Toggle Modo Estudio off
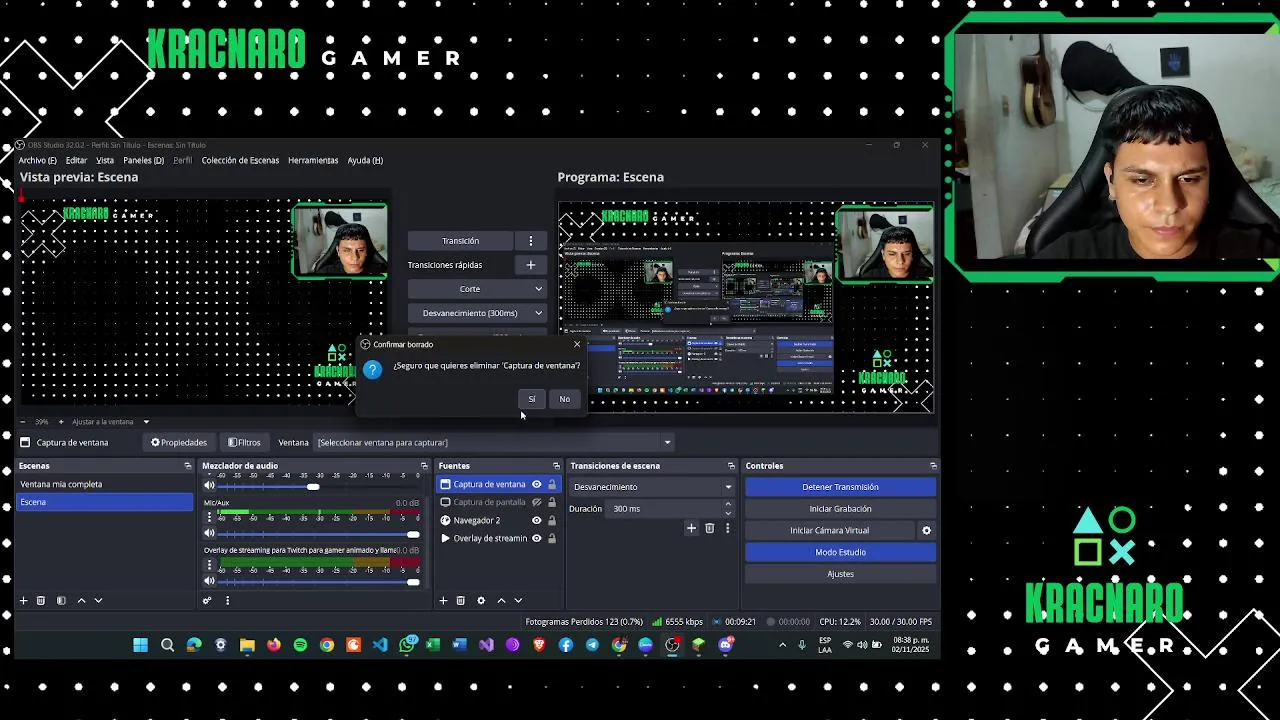1280x720 pixels. point(840,552)
